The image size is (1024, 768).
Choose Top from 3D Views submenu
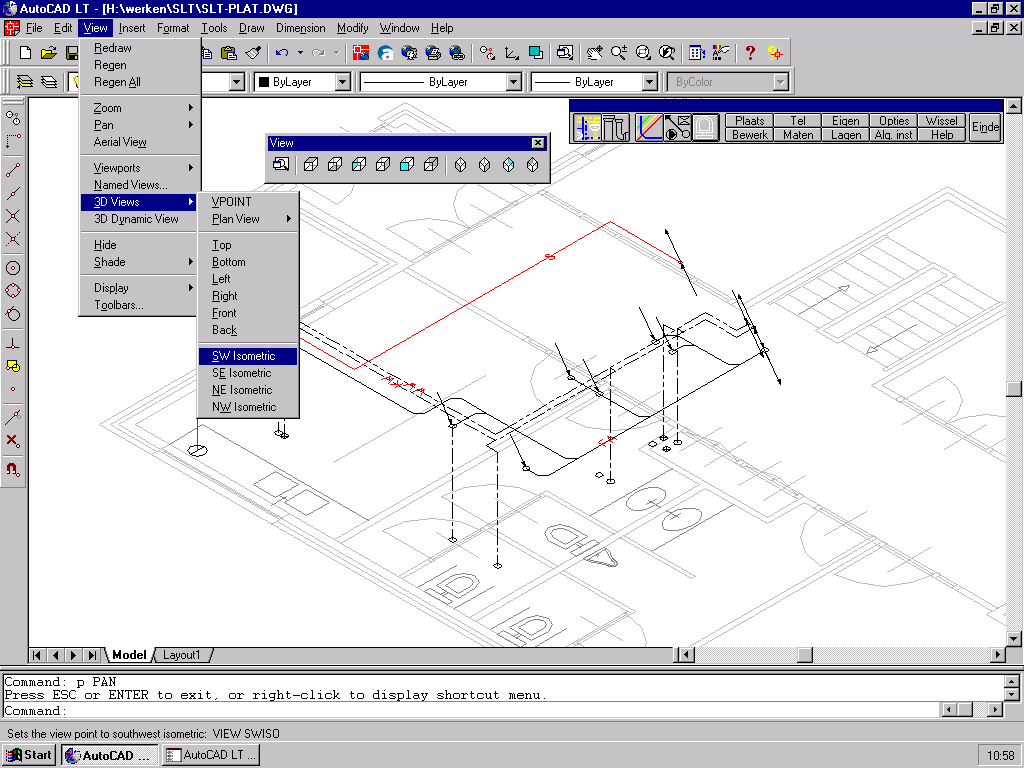click(248, 245)
